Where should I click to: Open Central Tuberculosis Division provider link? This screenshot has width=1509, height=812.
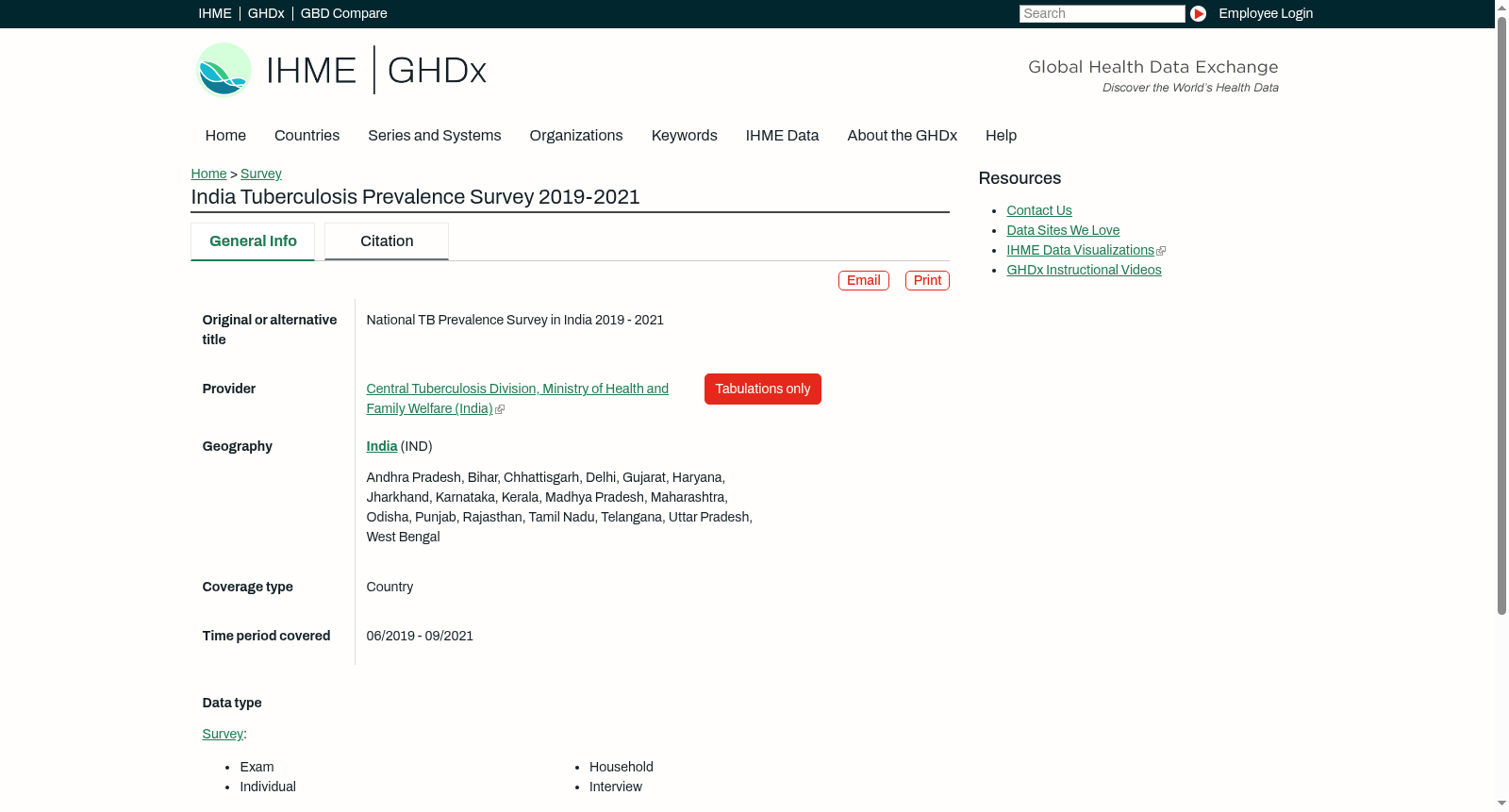click(518, 398)
